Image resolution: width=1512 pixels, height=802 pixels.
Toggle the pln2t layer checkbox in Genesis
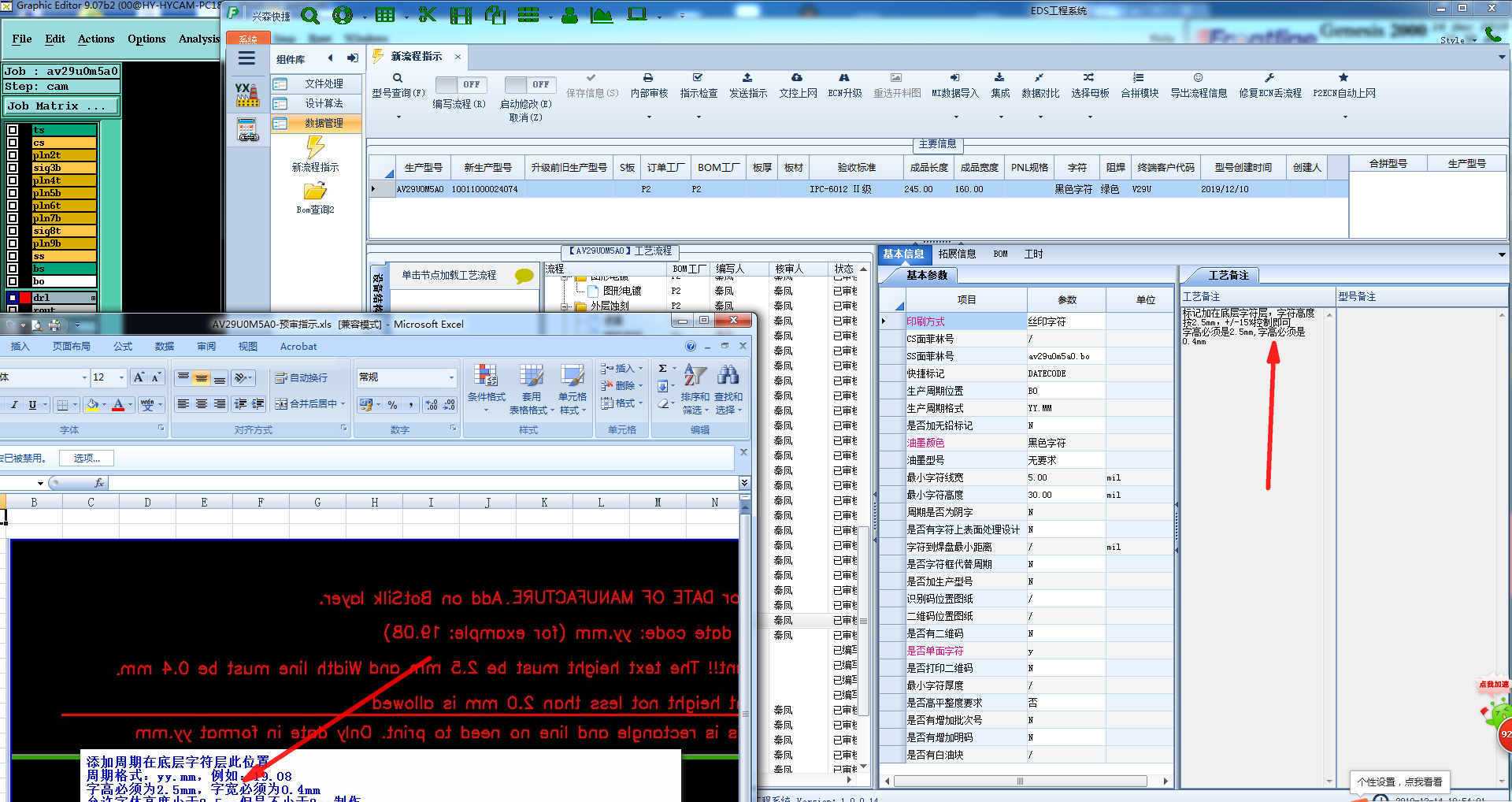coord(13,155)
